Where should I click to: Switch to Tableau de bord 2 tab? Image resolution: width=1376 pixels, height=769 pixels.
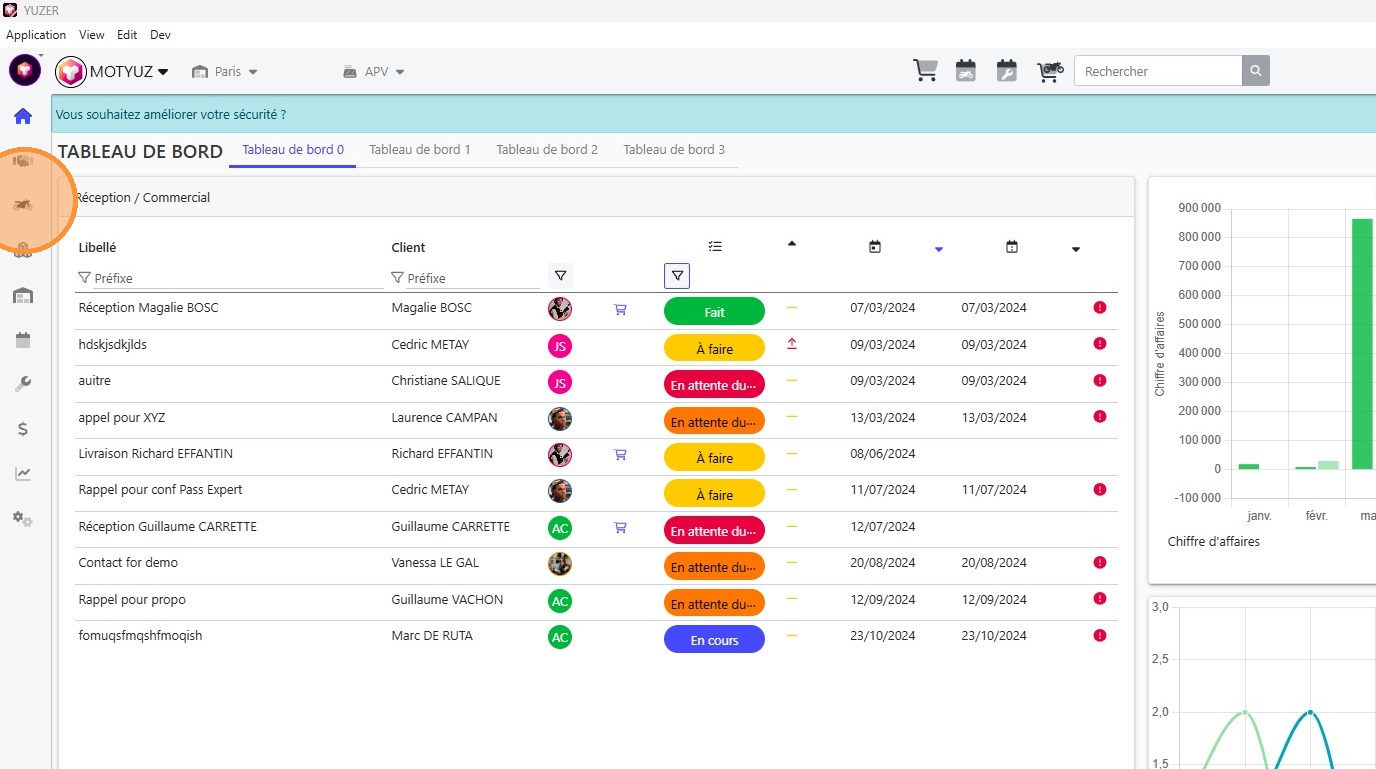[x=547, y=150]
